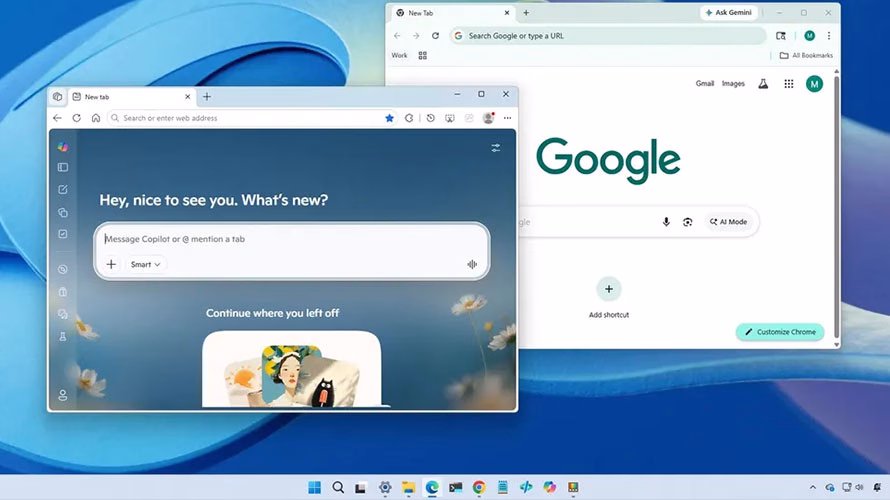Open Chrome apps grid in bookmarks bar
The image size is (890, 500).
point(422,56)
